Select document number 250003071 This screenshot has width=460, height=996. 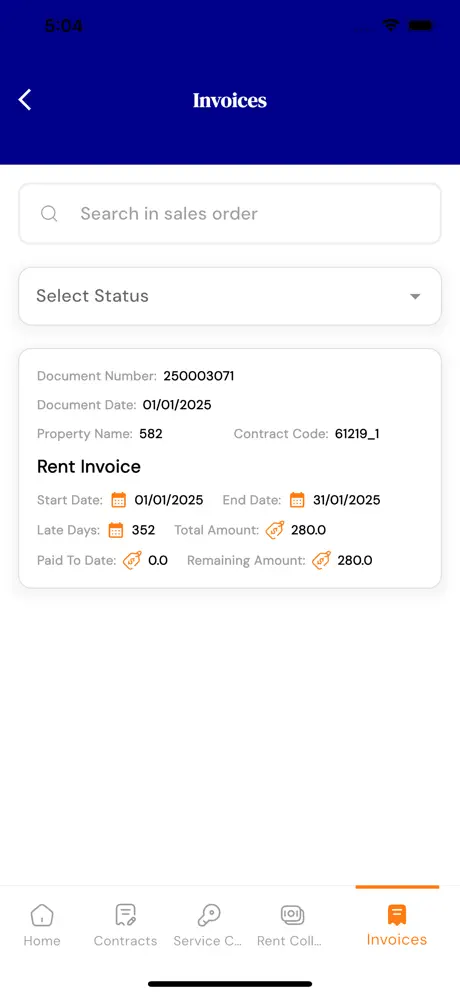pyautogui.click(x=199, y=376)
